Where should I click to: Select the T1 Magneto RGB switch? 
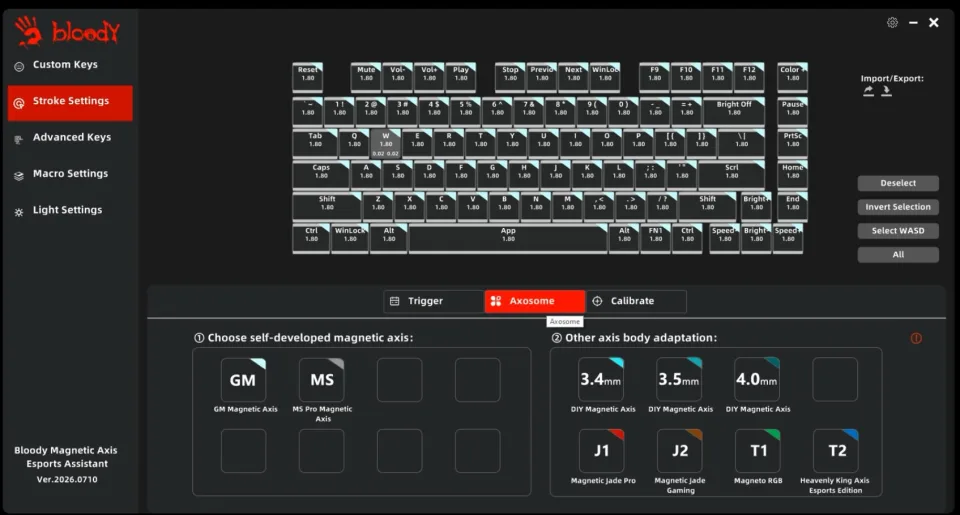(757, 451)
